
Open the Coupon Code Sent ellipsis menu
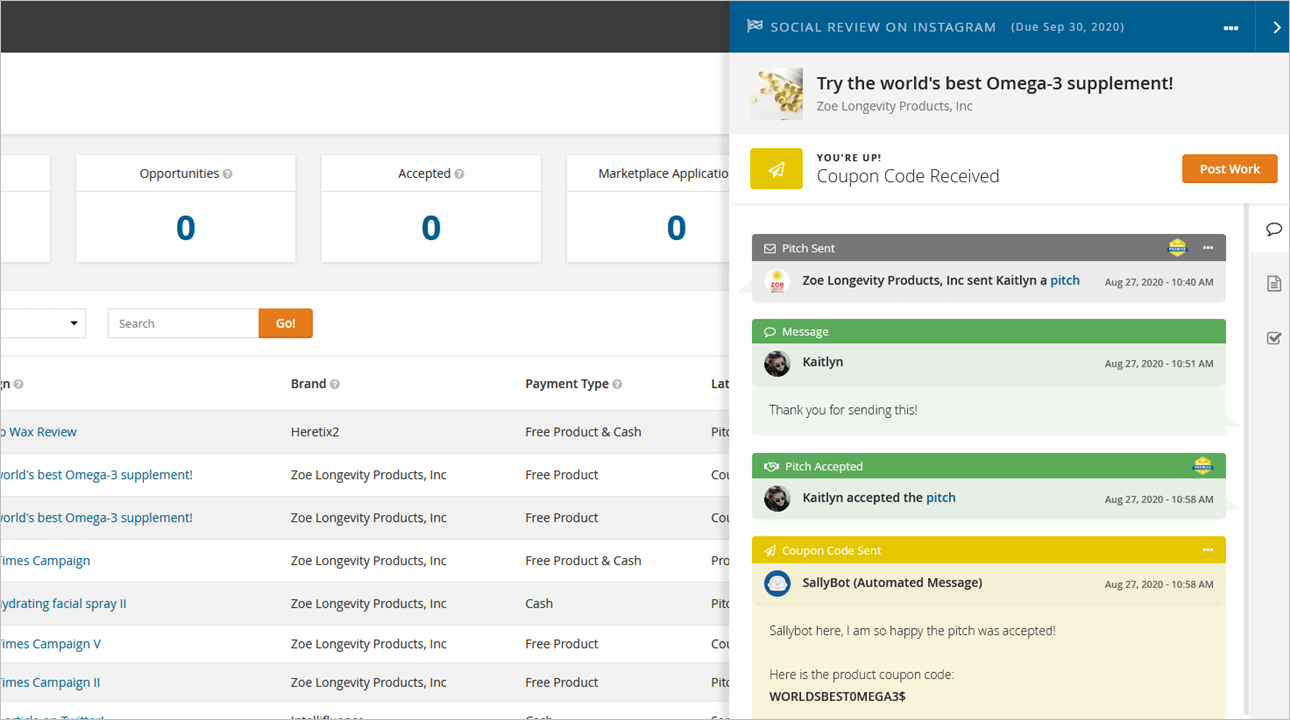[x=1208, y=550]
